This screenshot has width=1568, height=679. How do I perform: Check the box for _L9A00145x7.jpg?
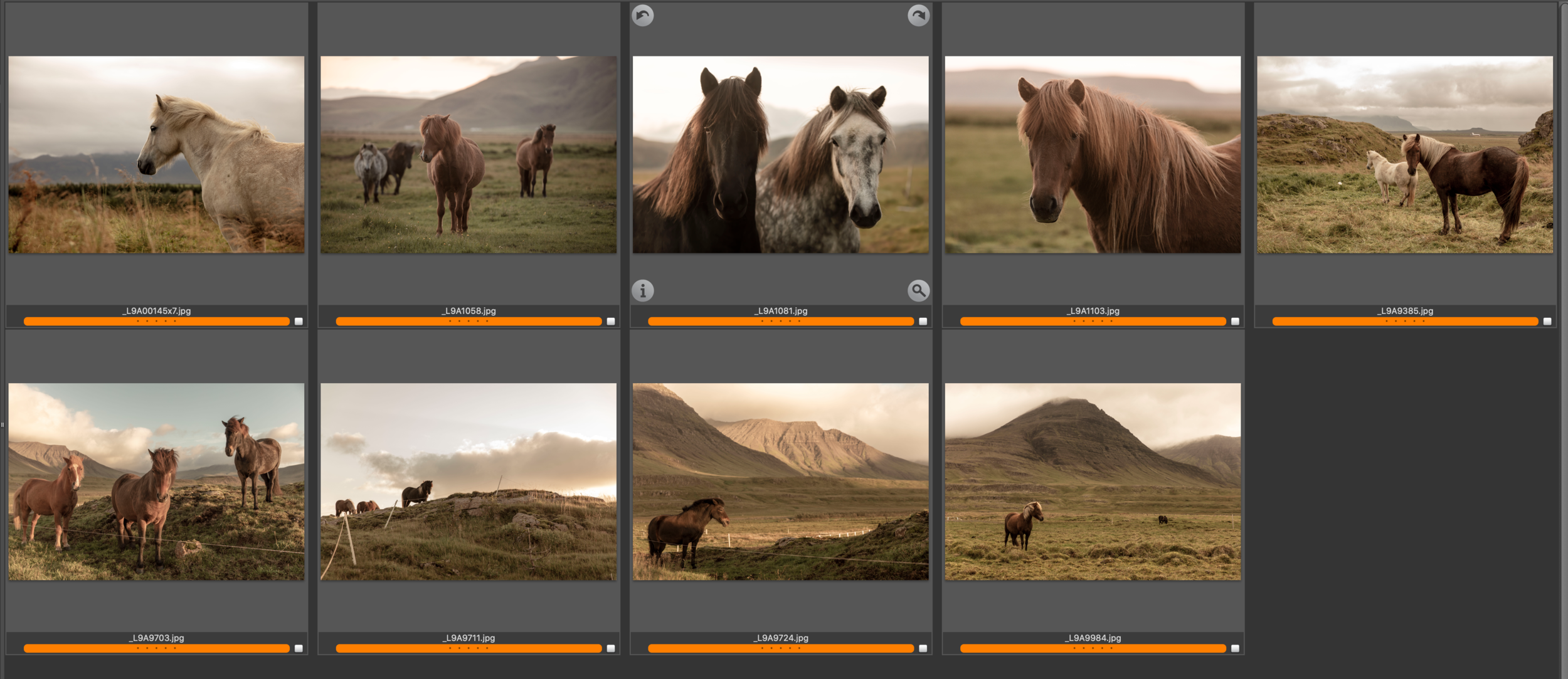[299, 322]
